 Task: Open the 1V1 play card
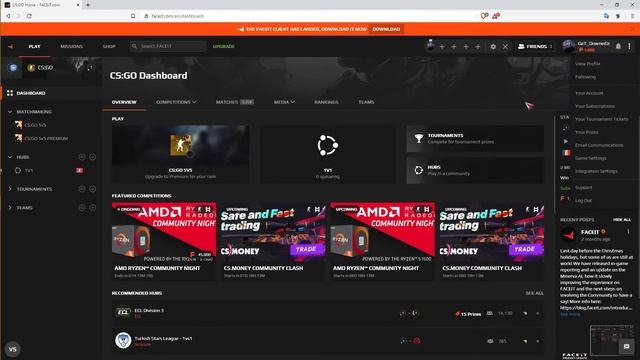(x=328, y=154)
